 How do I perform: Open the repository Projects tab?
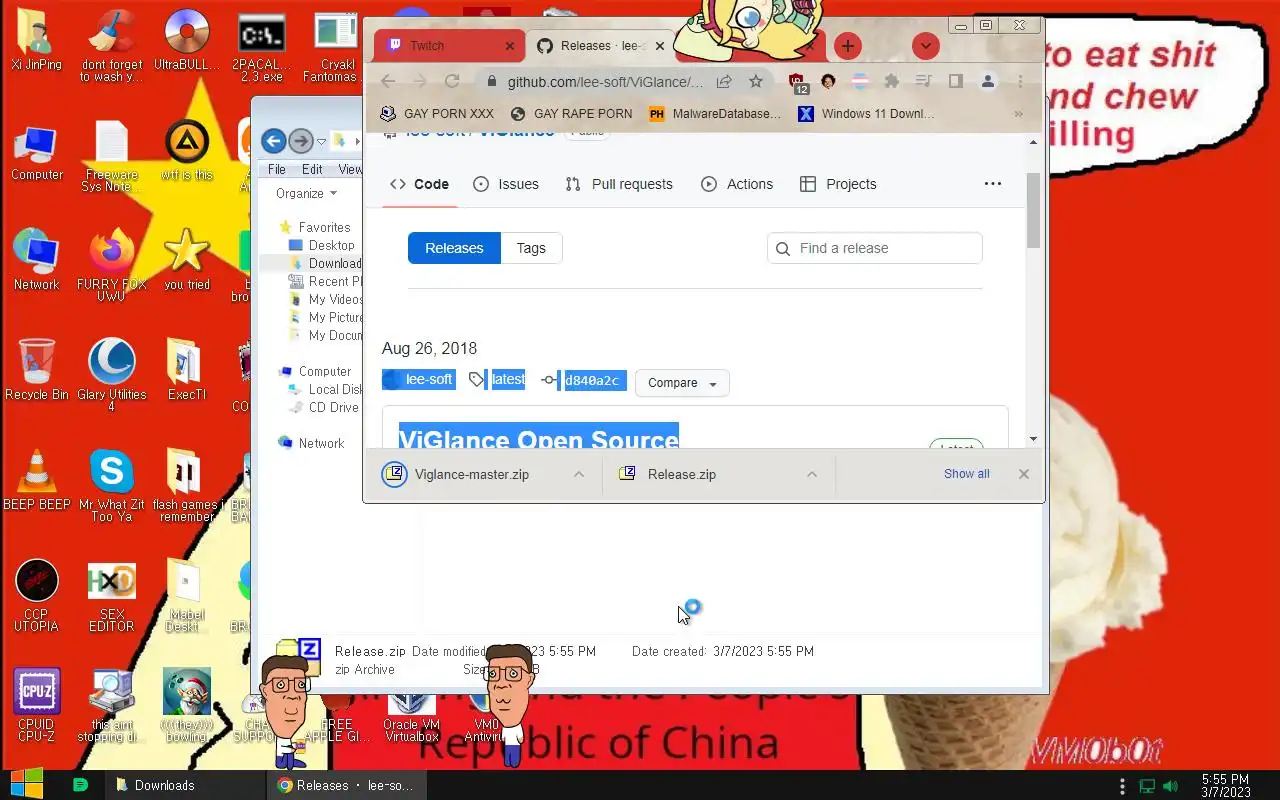pyautogui.click(x=838, y=184)
